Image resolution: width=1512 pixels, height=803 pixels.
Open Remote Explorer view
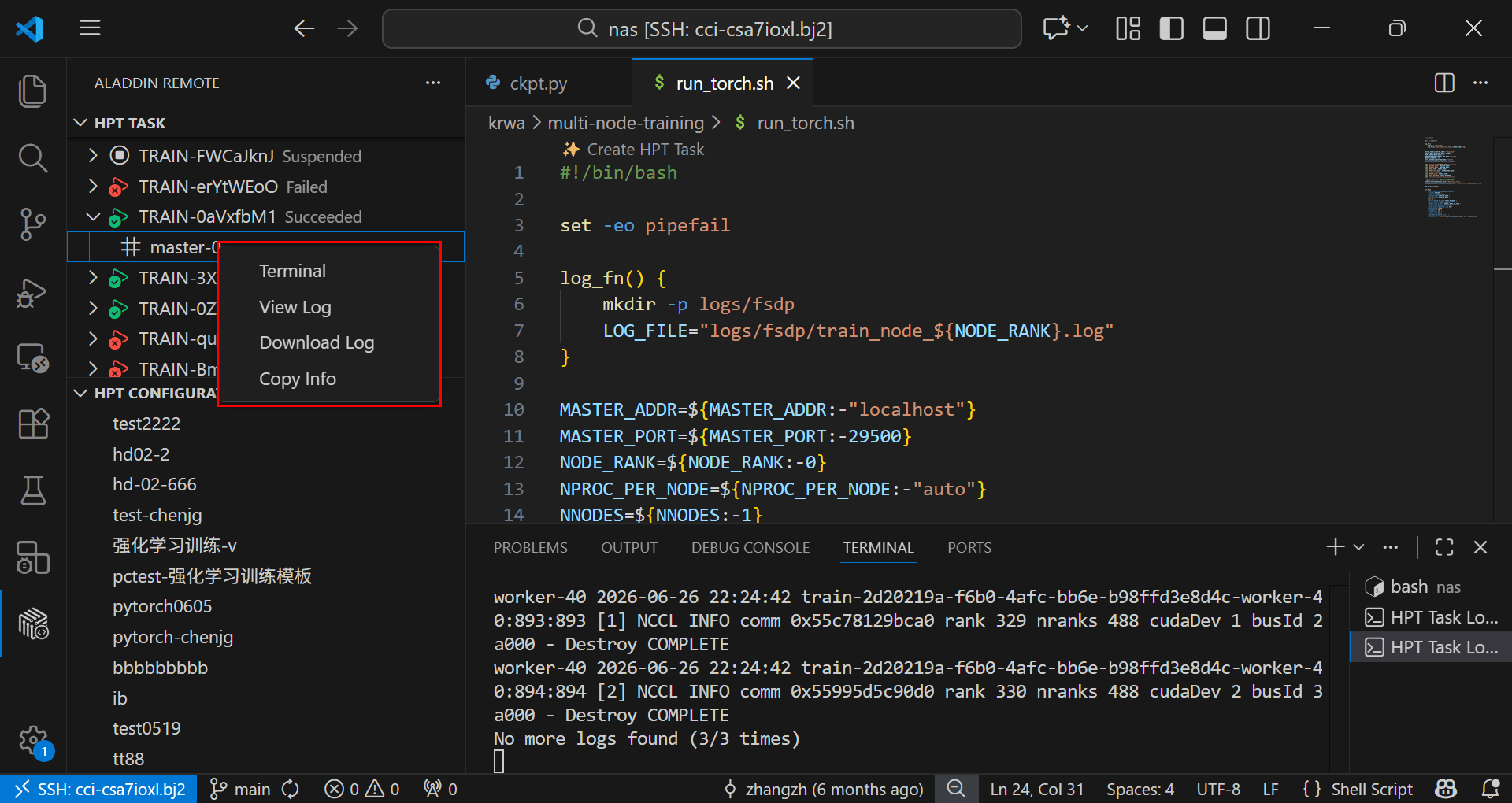32,358
